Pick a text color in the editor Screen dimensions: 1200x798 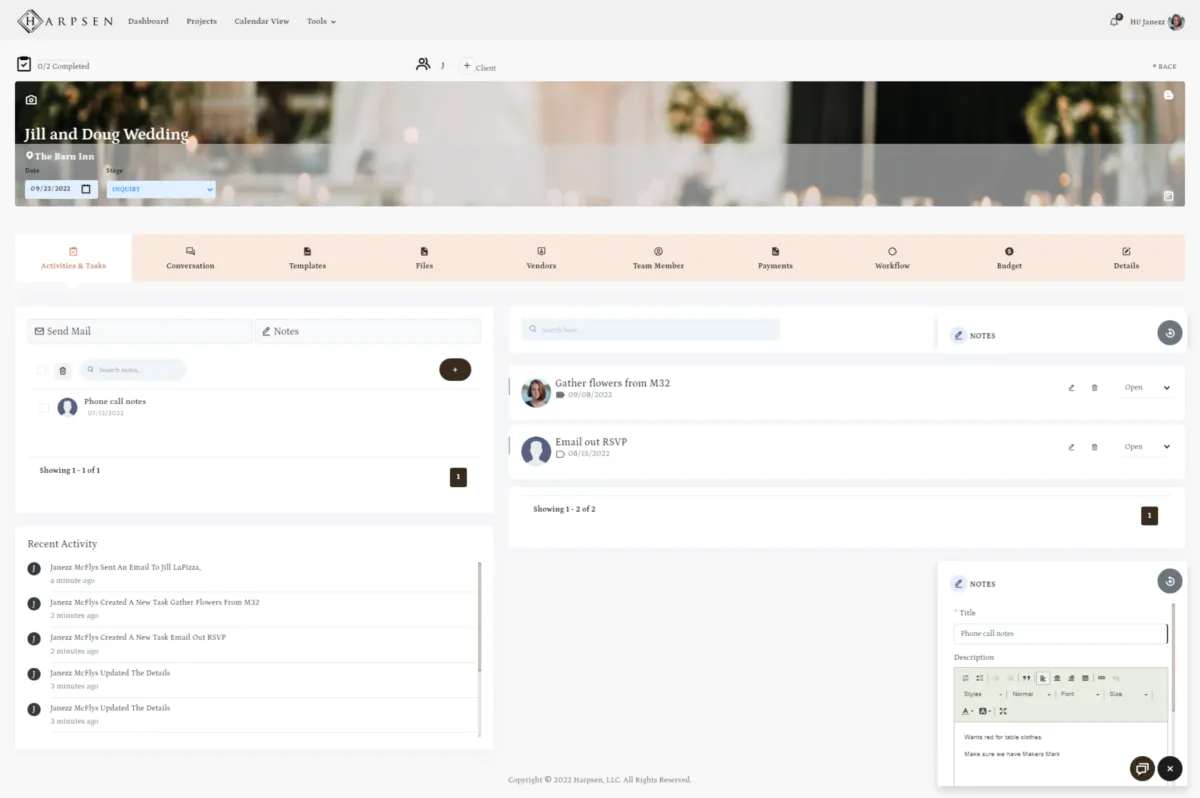tap(967, 711)
